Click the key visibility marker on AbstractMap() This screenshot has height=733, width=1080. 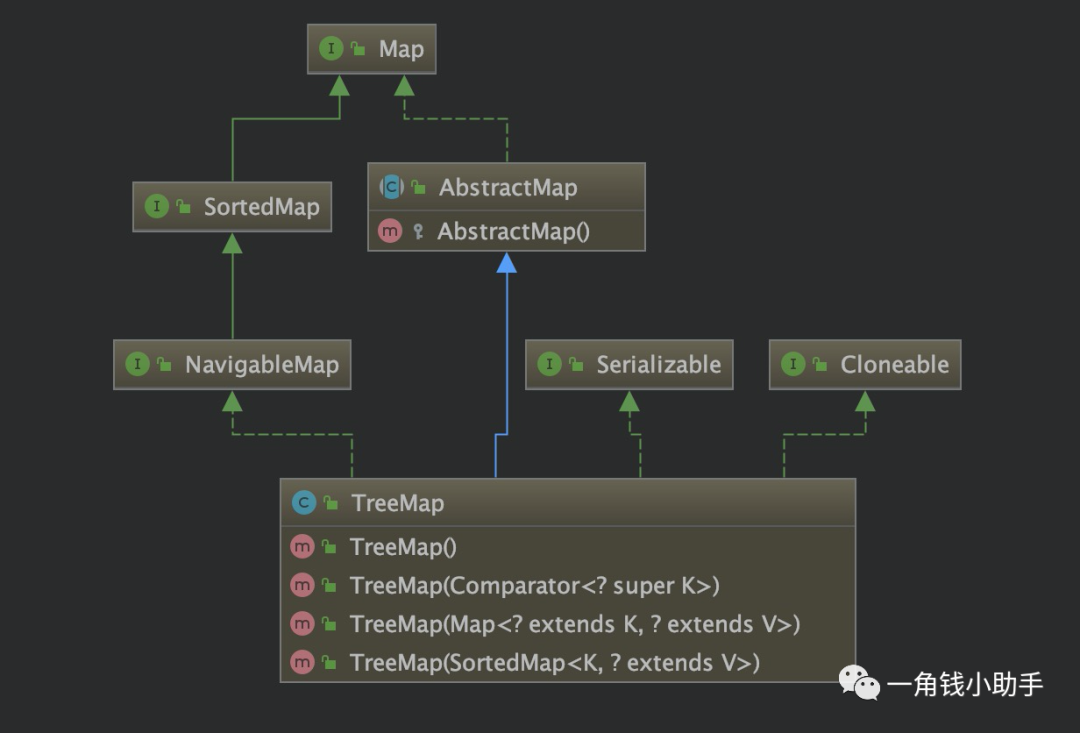(417, 230)
